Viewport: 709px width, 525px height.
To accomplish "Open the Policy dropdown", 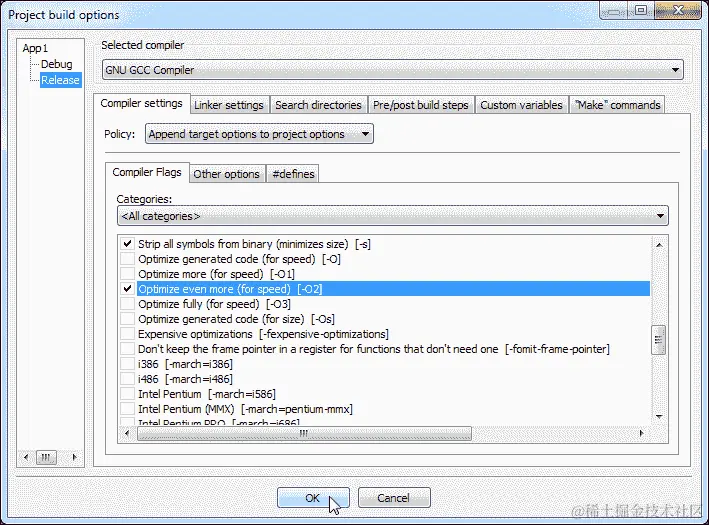I will (x=259, y=134).
